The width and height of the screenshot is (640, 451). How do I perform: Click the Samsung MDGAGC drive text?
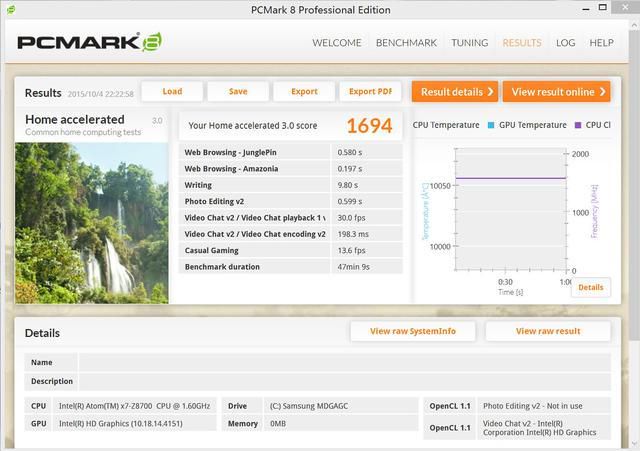click(309, 406)
